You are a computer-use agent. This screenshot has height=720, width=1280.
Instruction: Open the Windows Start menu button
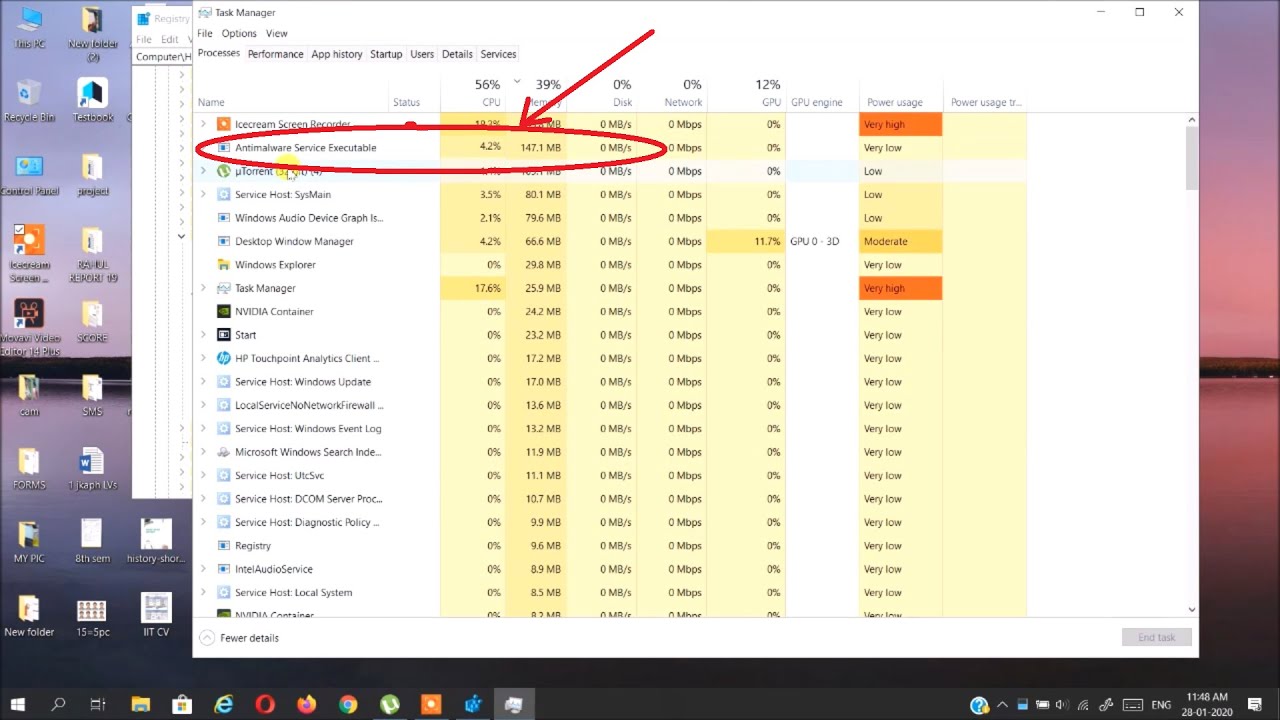[x=18, y=705]
